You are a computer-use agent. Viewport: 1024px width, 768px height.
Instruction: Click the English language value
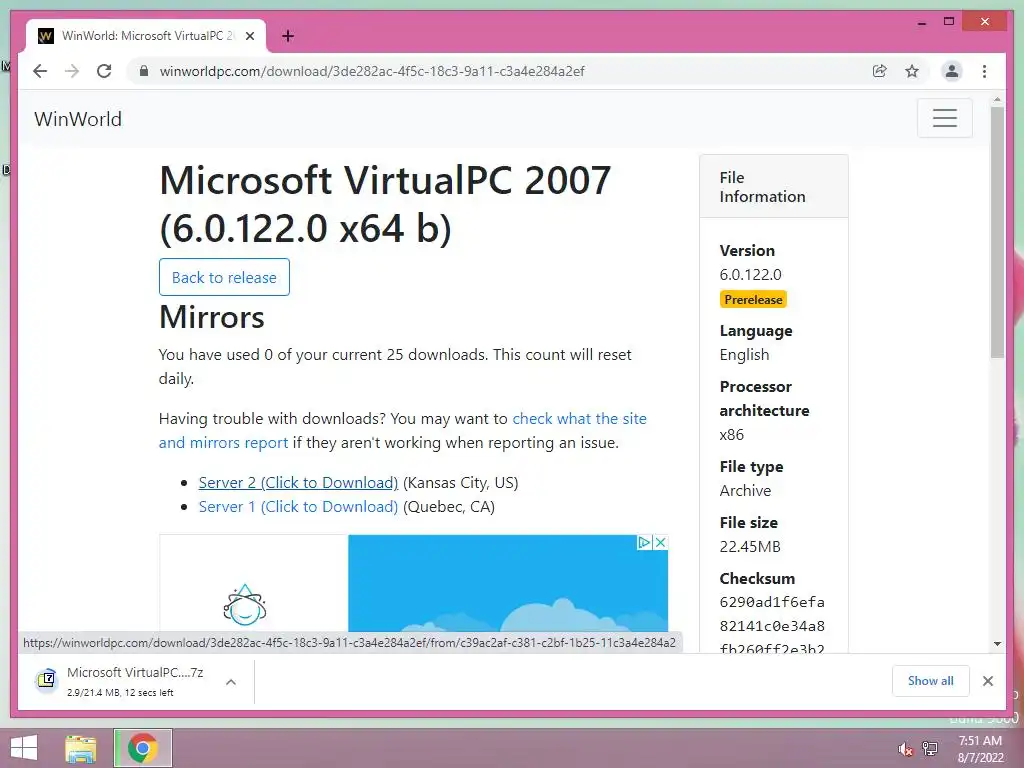point(744,355)
